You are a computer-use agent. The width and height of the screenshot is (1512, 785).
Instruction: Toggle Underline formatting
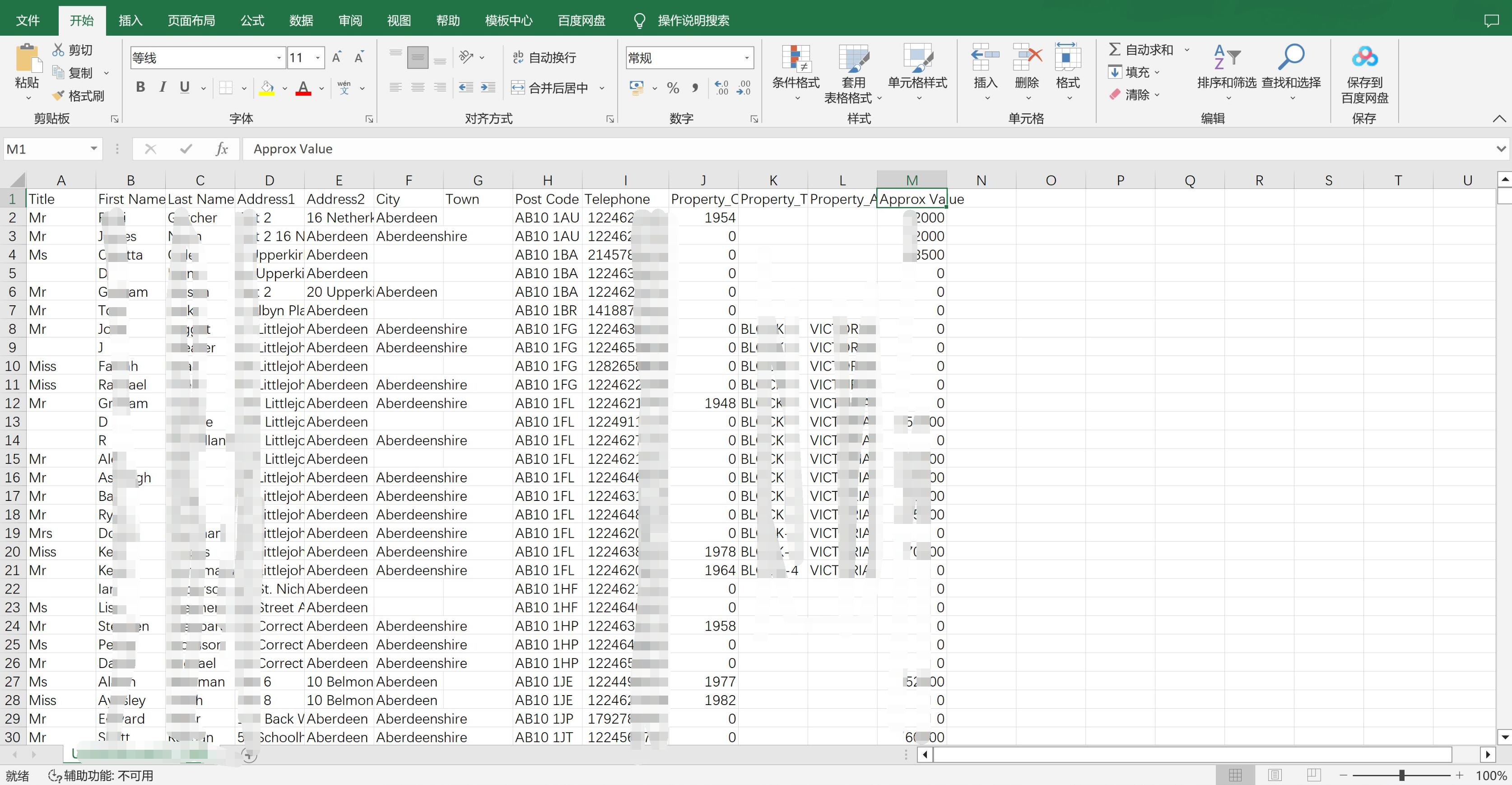click(185, 88)
